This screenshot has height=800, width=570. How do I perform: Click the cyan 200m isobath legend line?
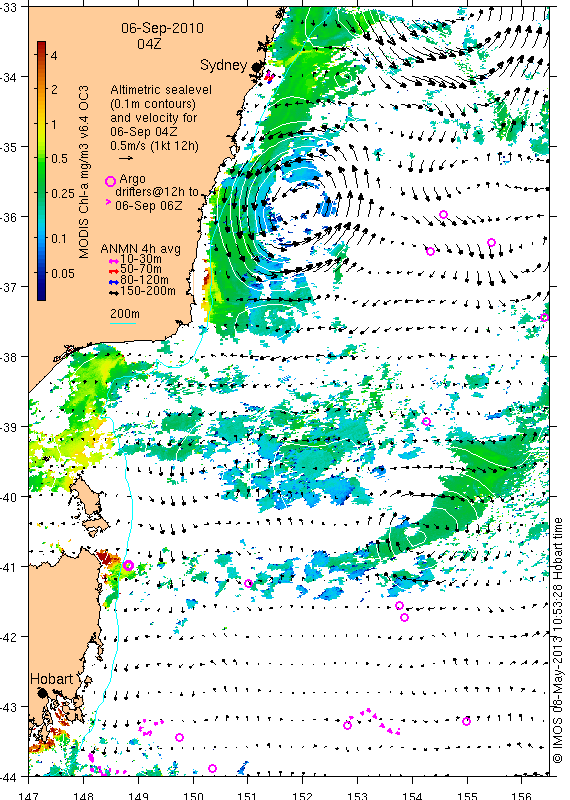tap(123, 323)
